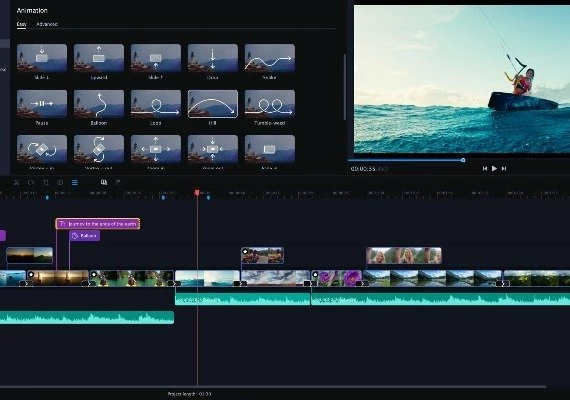Image resolution: width=570 pixels, height=400 pixels.
Task: Open color adjustments icon in timeline toolbar
Action: (x=60, y=182)
